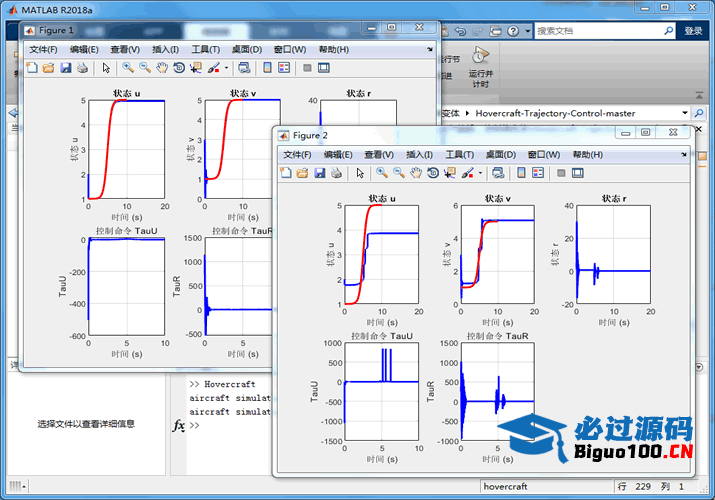Toggle Edit Plot arrow in Figure 2 toolbar
Viewport: 715px width, 500px height.
(360, 173)
